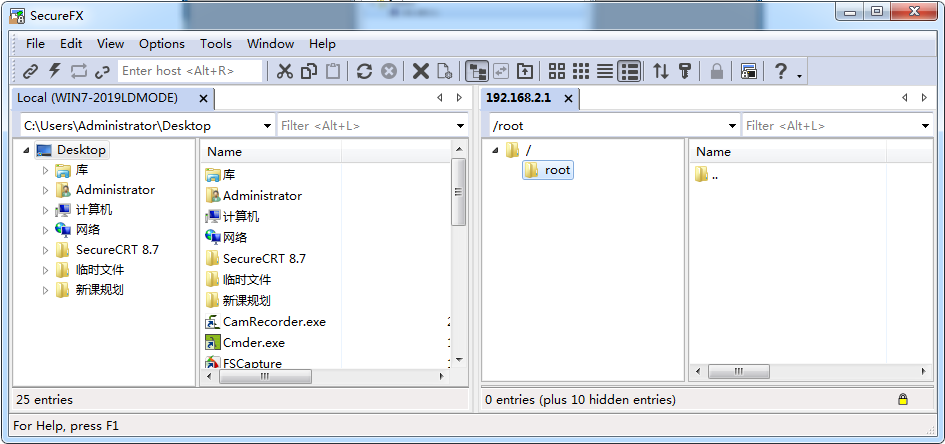
Task: Expand the 库 node in the tree
Action: (46, 170)
